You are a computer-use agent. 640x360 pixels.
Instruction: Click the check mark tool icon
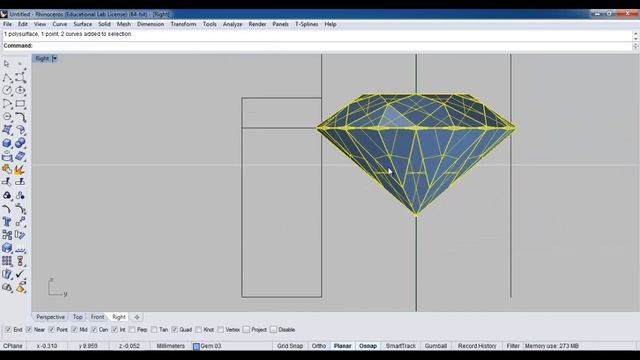point(20,274)
